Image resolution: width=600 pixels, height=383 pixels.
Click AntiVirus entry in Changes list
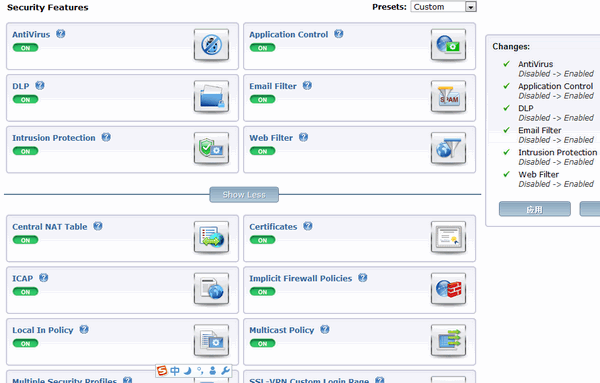pos(535,64)
